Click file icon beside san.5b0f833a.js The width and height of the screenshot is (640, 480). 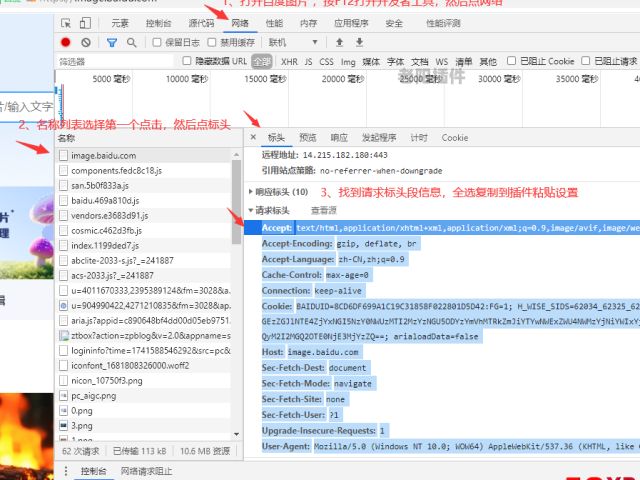click(x=63, y=186)
